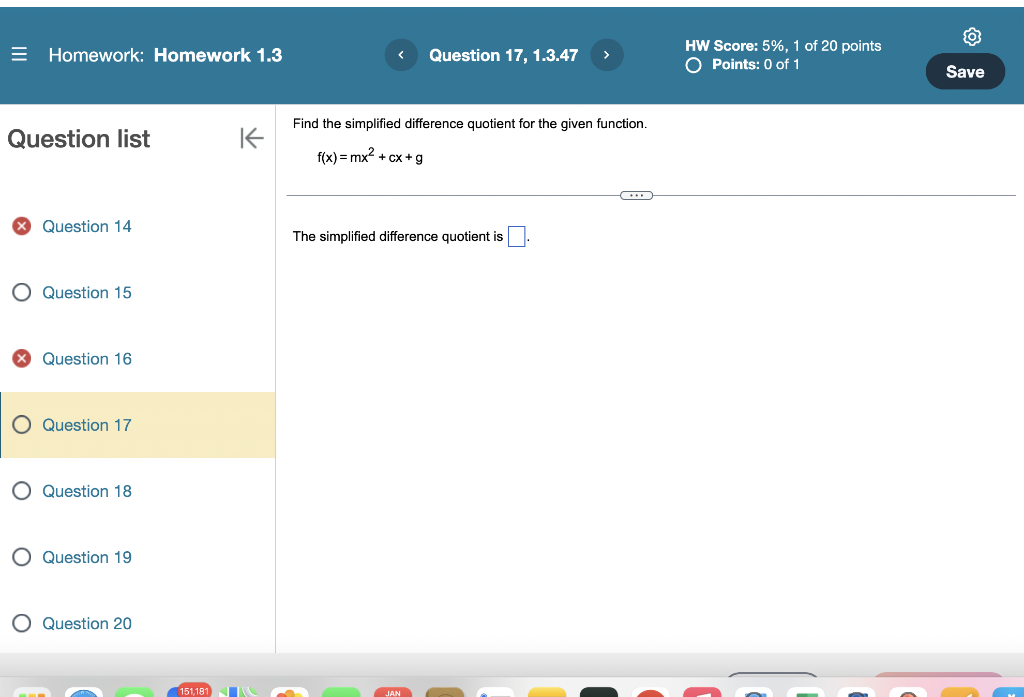Screen dimensions: 1024x697
Task: Open Safari from the Dock
Action: point(85,692)
